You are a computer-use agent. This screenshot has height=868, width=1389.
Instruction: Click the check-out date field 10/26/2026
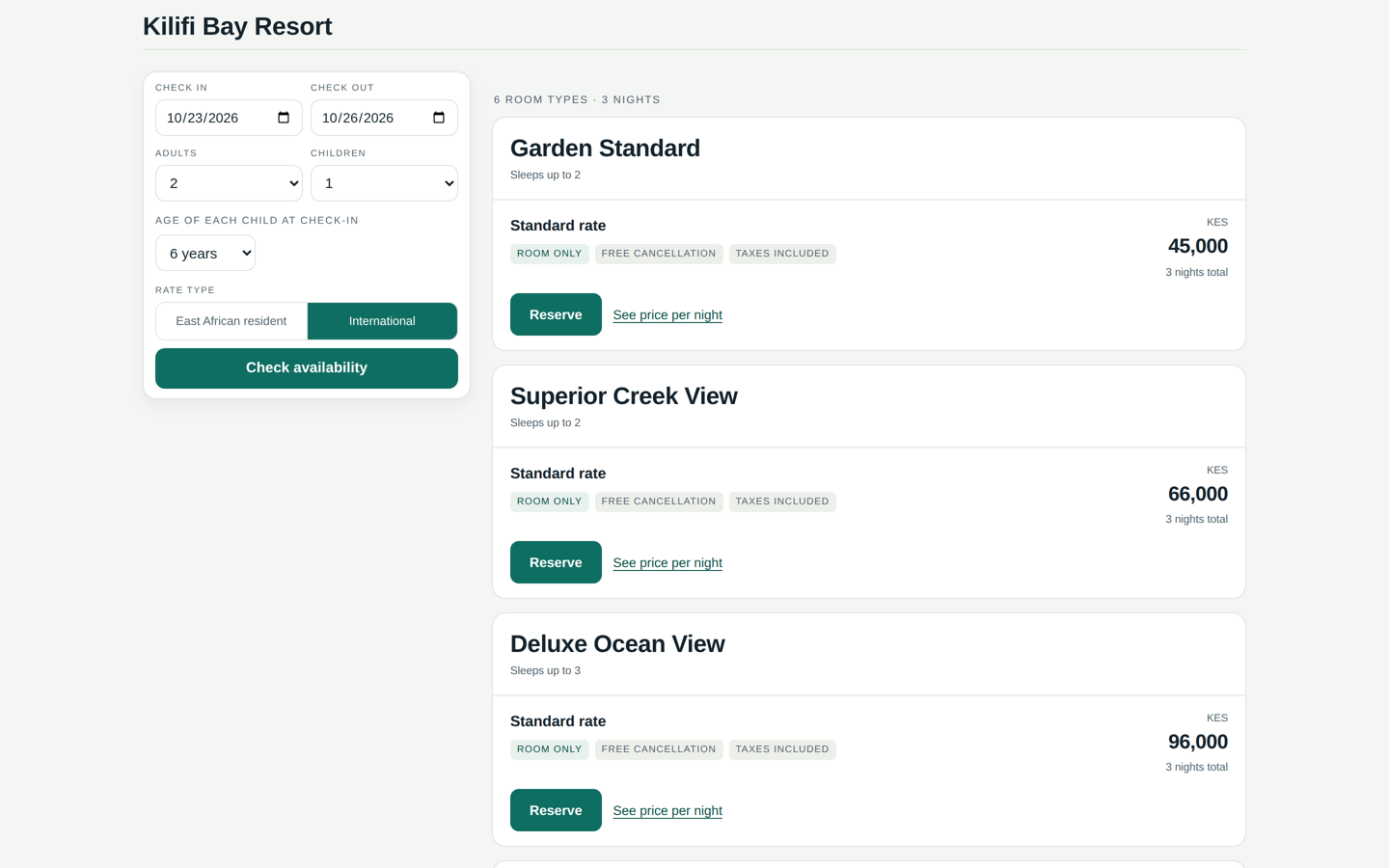(x=384, y=118)
